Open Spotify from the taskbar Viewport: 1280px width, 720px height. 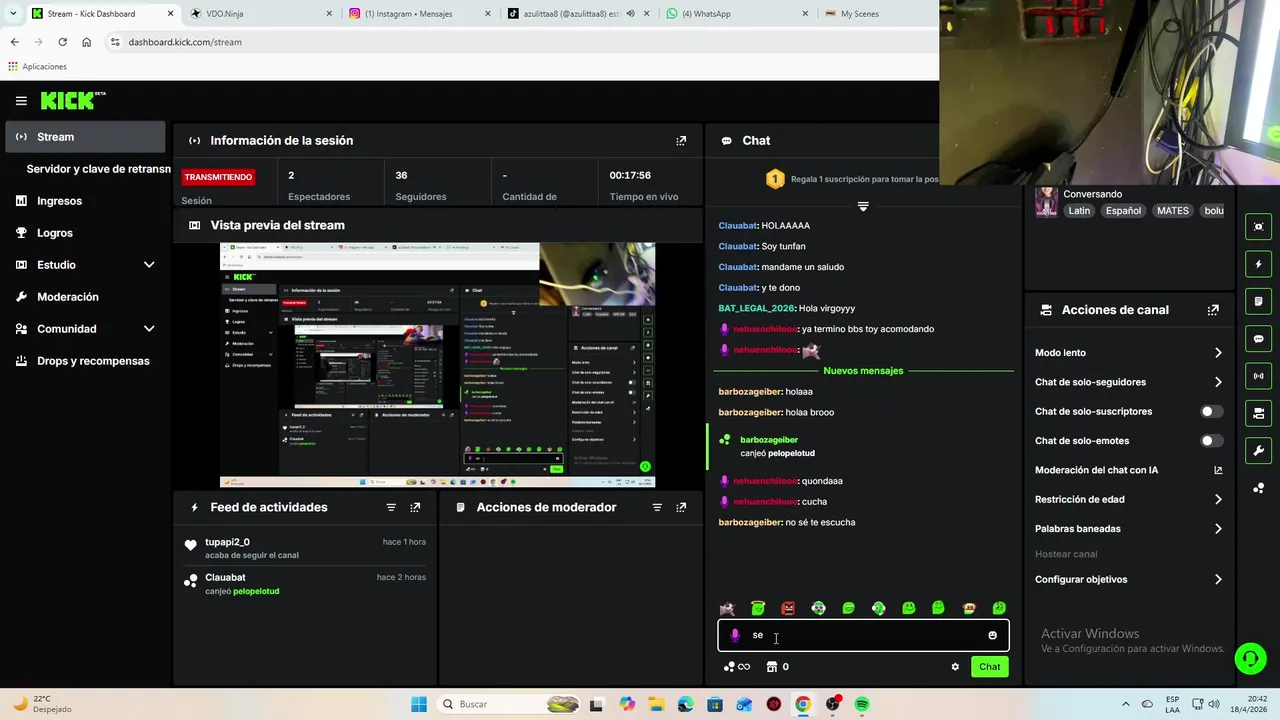click(x=862, y=704)
